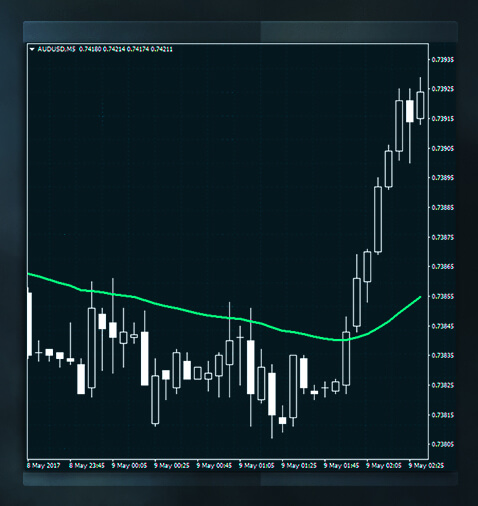Screen dimensions: 478x506
Task: Open the chart menu triangle beside AUDUSD,M5
Action: tap(32, 49)
